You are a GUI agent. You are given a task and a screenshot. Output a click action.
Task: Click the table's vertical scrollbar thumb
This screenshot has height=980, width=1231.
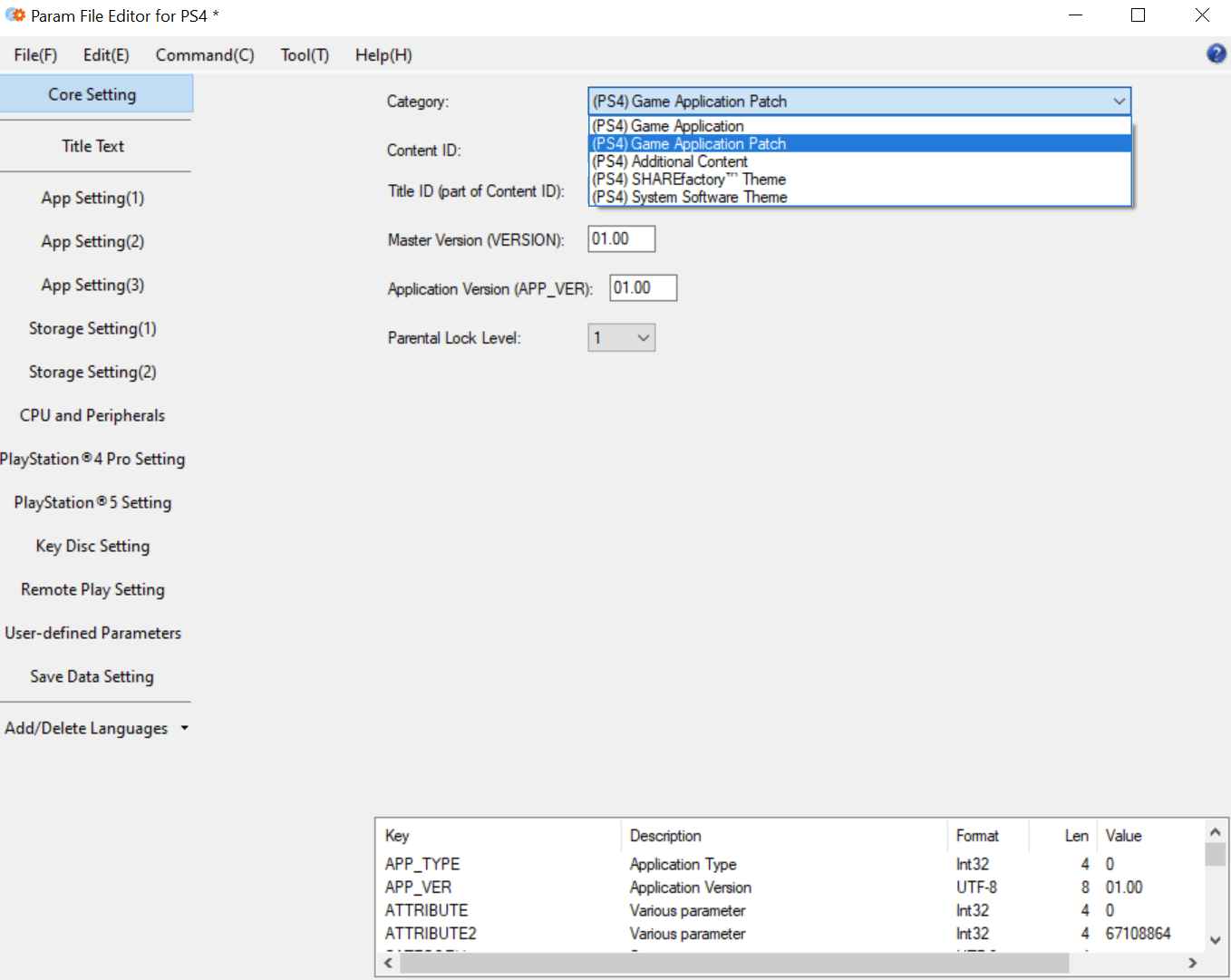tap(1216, 854)
